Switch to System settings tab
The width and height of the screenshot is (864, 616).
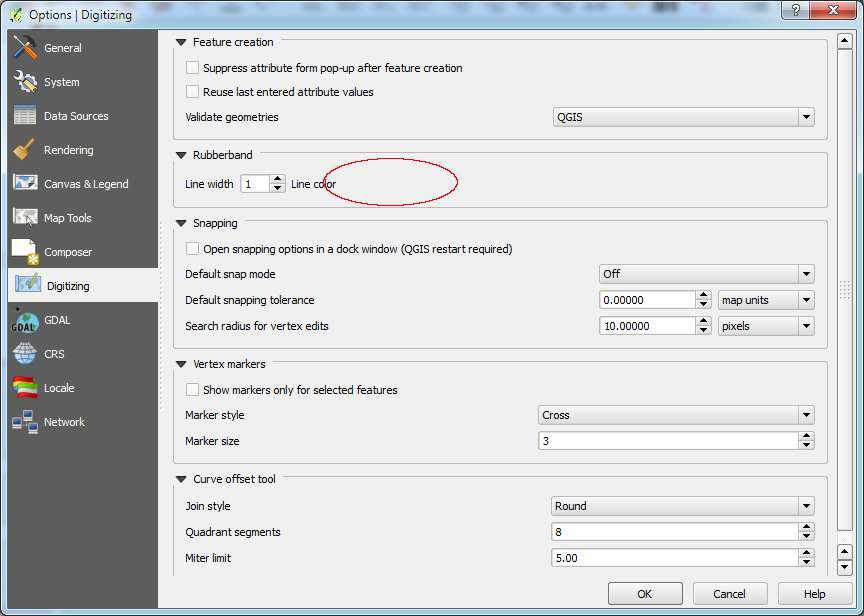point(83,82)
